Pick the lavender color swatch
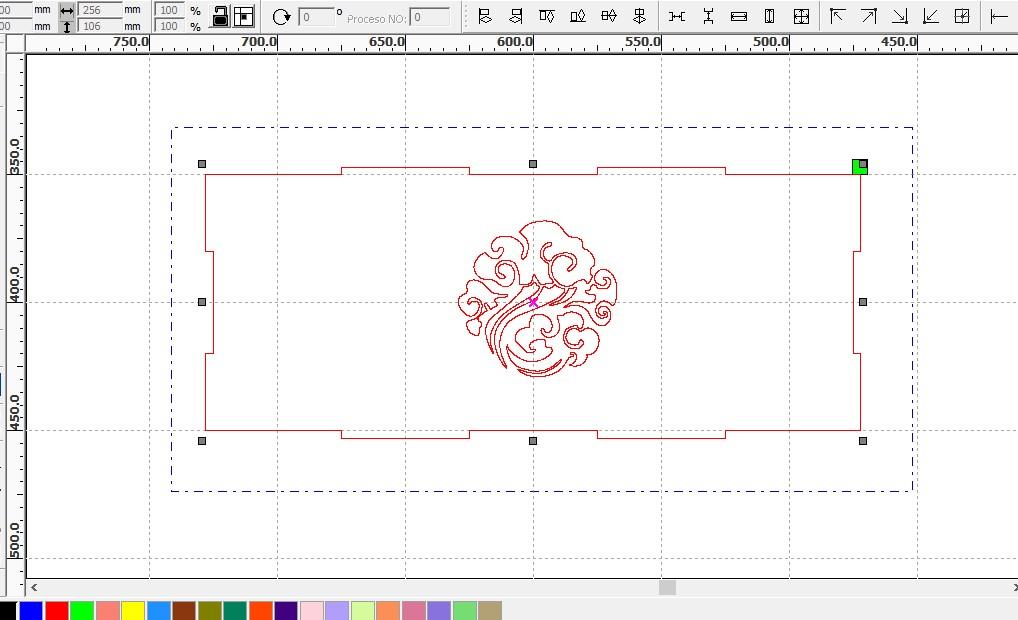The width and height of the screenshot is (1018, 620). [x=337, y=610]
